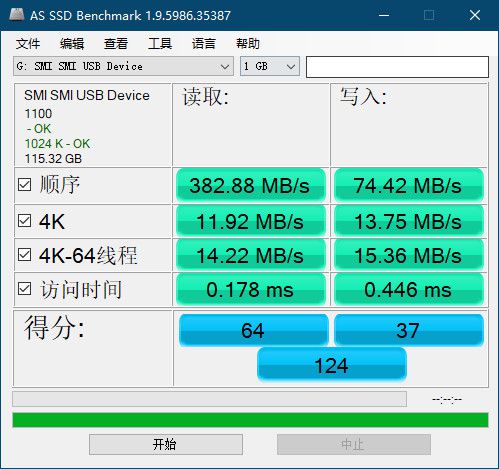Open the 帮助 menu
Viewport: 499px width, 469px height.
coord(248,44)
